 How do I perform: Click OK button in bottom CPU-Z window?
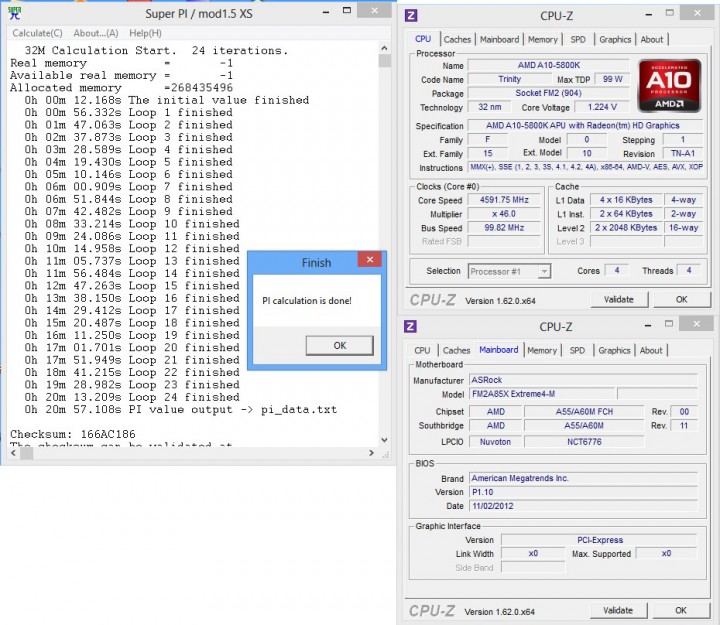tap(681, 610)
